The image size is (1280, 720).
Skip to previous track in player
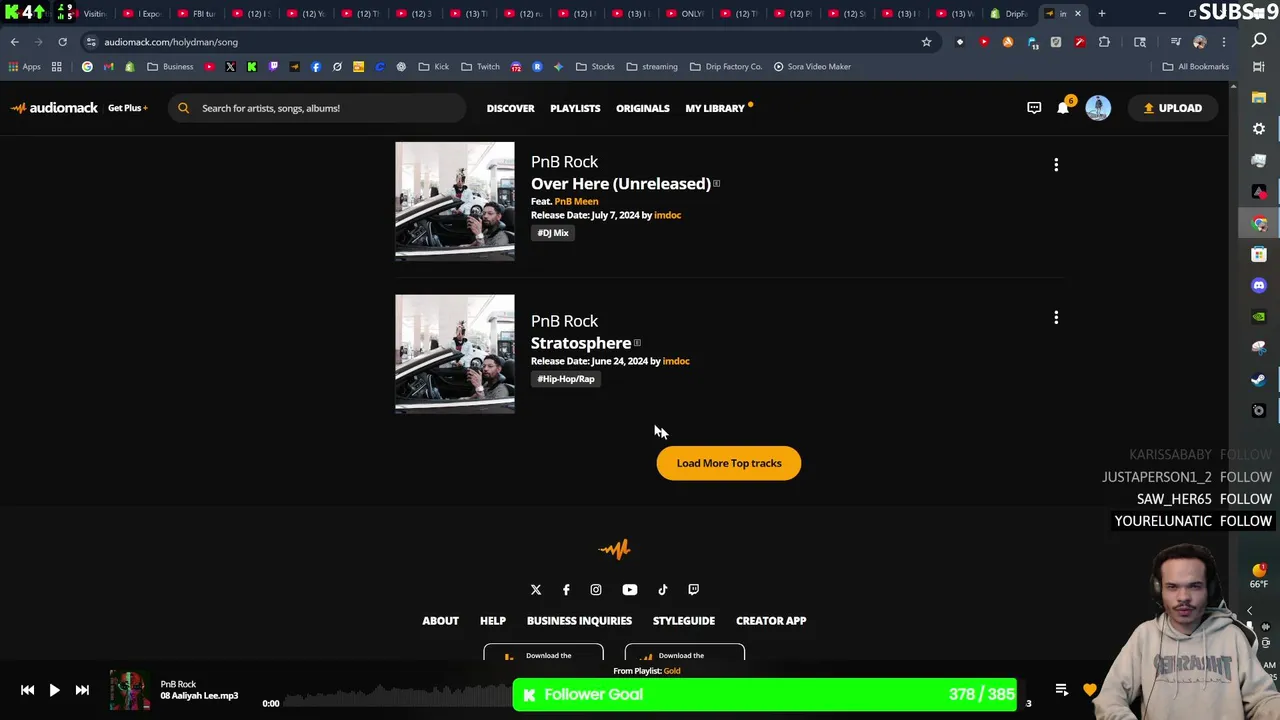27,690
